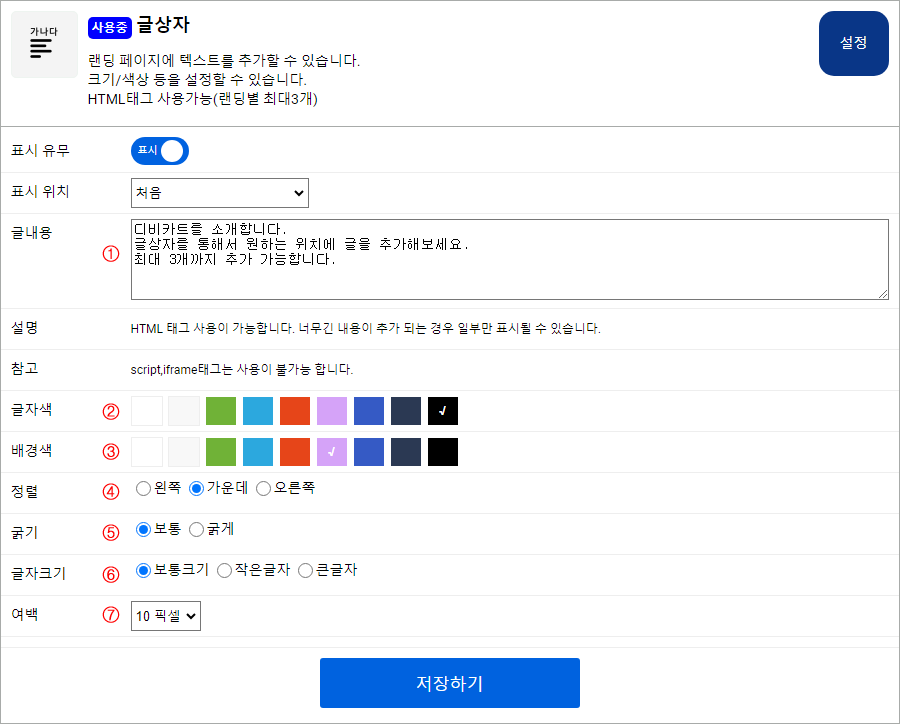Click the blue 설정 button
Screen dimensions: 900x724
(x=853, y=43)
